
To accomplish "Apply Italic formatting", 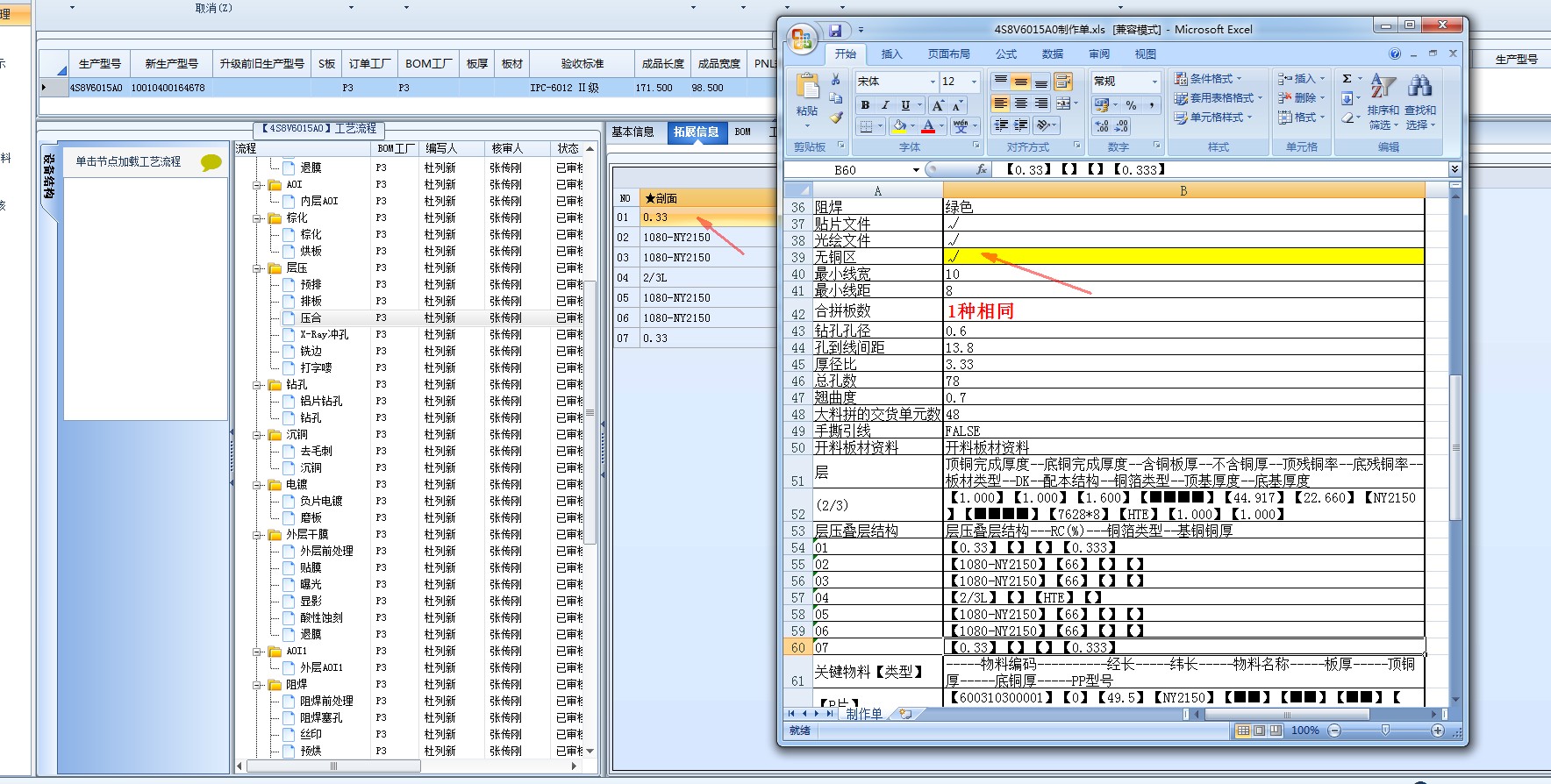I will tap(885, 105).
